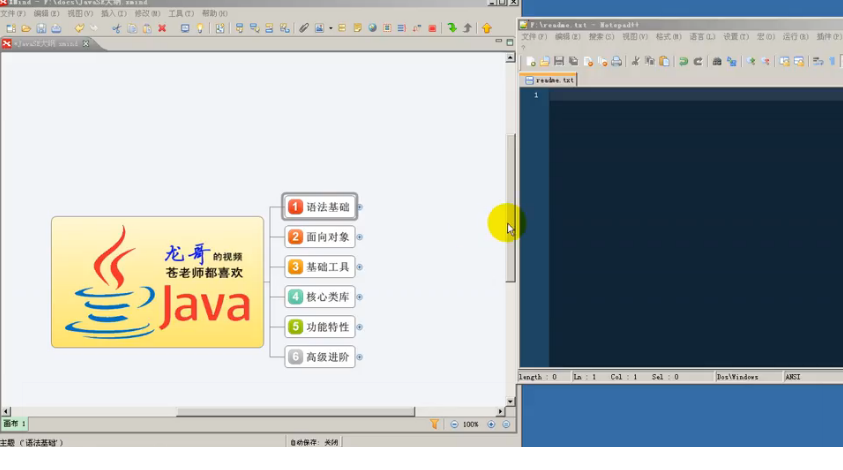Screen dimensions: 843x470
Task: Open the 工具(T) menu in XMind
Action: (x=181, y=13)
